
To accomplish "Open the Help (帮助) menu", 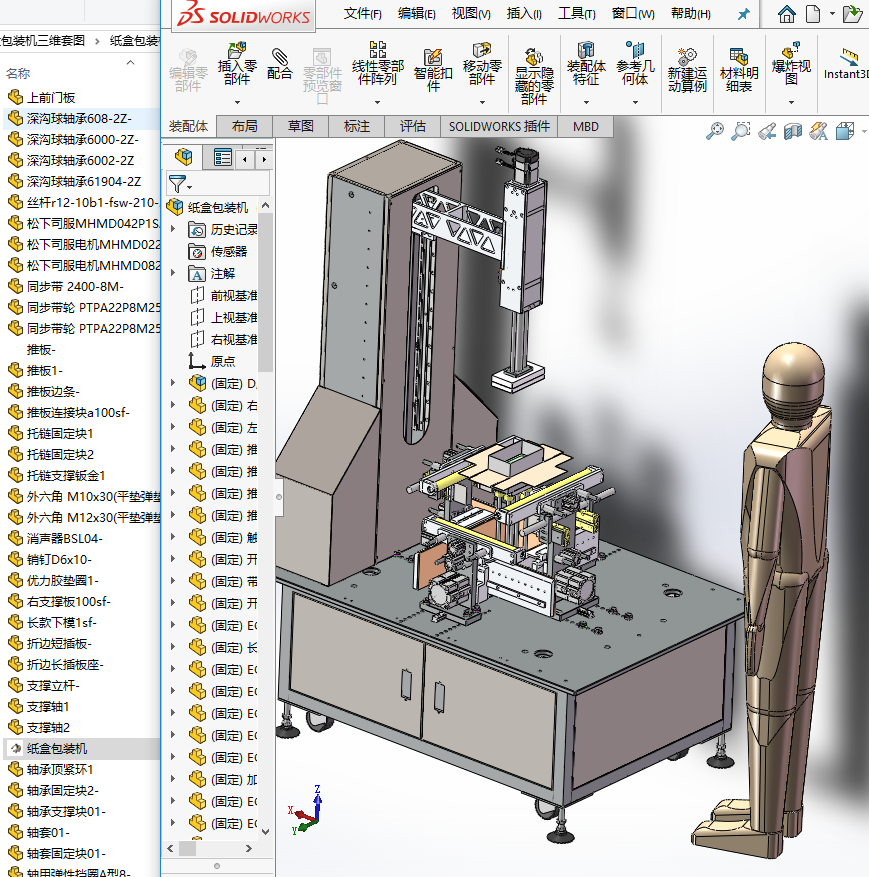I will (x=691, y=13).
